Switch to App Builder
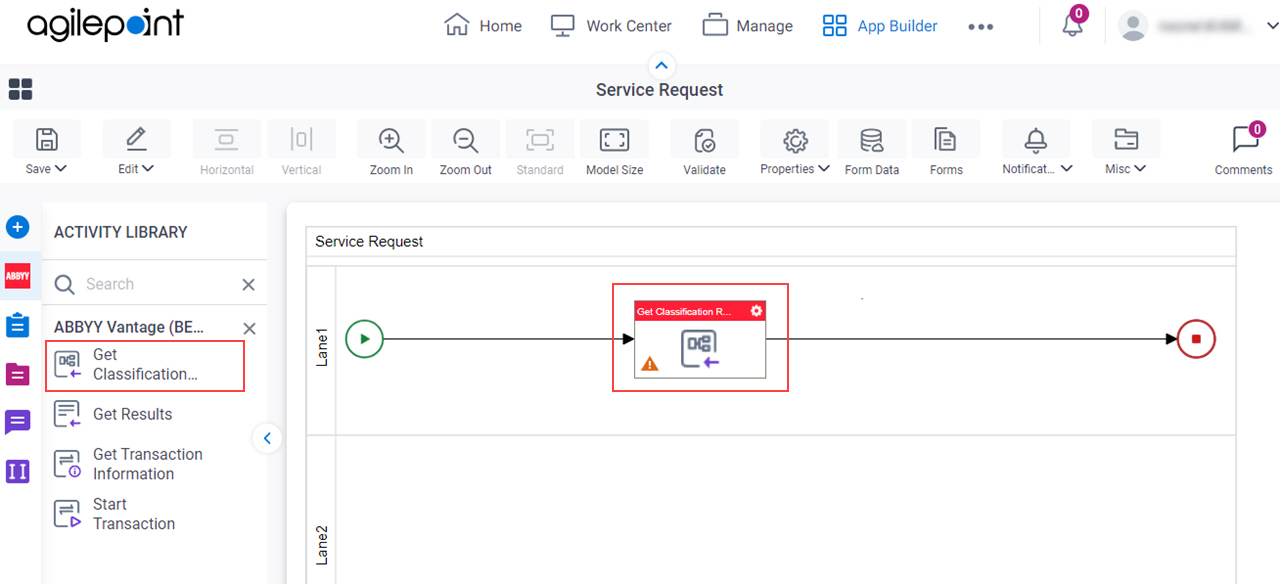Image resolution: width=1280 pixels, height=584 pixels. tap(880, 26)
